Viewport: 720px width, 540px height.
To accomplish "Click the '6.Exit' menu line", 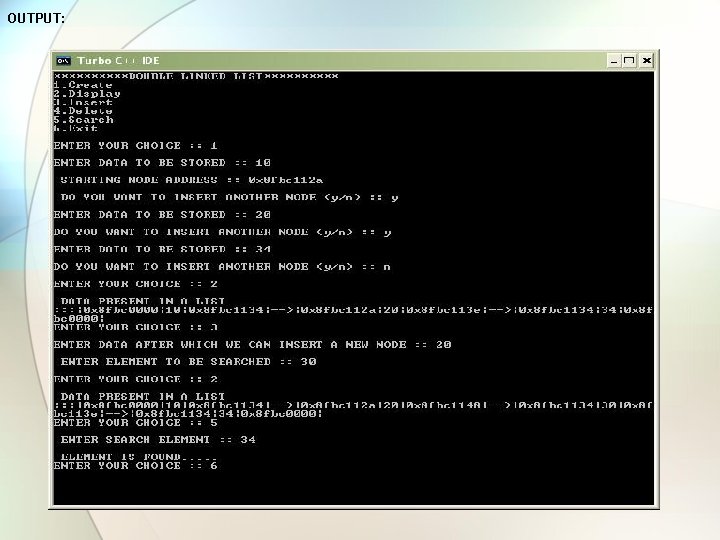I will pyautogui.click(x=76, y=129).
